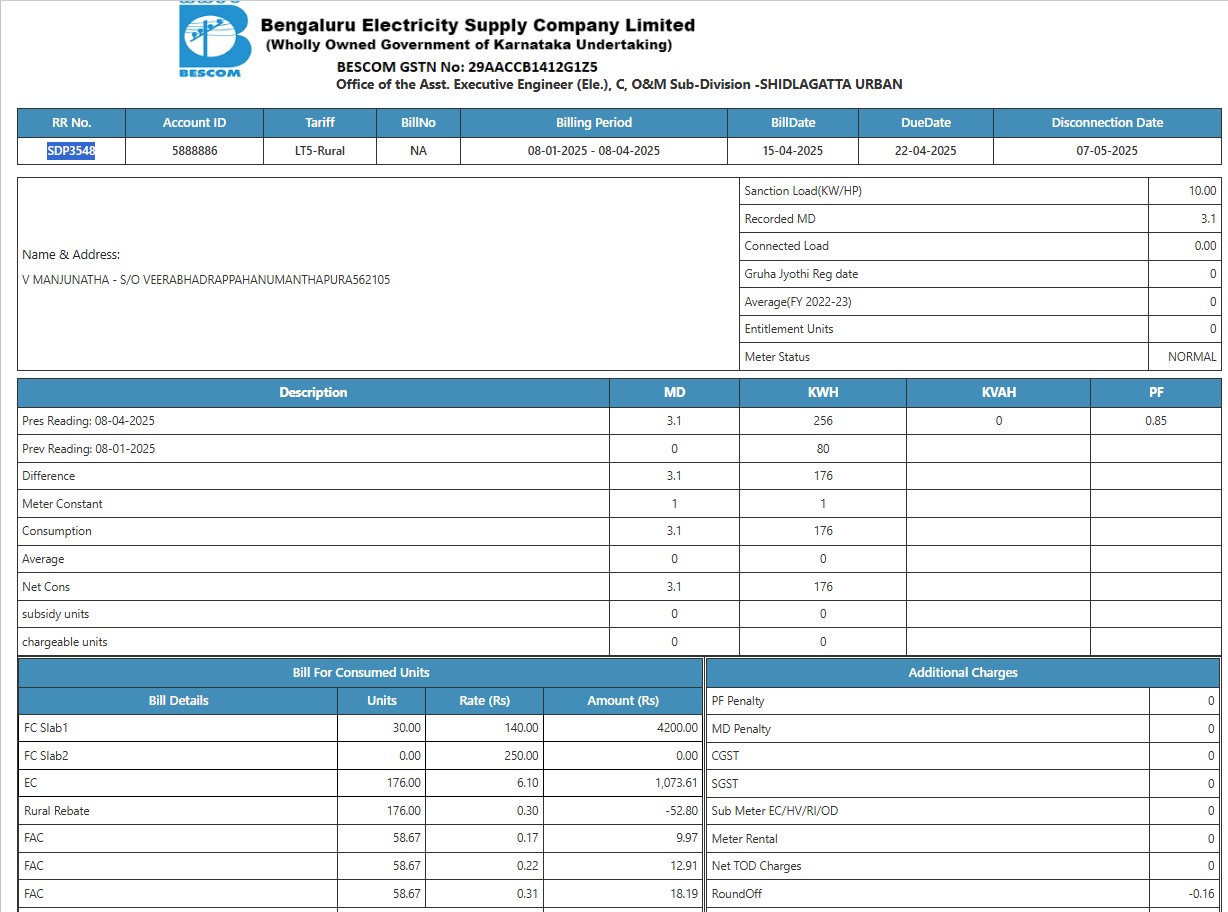Screen dimensions: 1228x912
Task: Click the Bengaluru Electricity Supply Company title
Action: tap(478, 25)
